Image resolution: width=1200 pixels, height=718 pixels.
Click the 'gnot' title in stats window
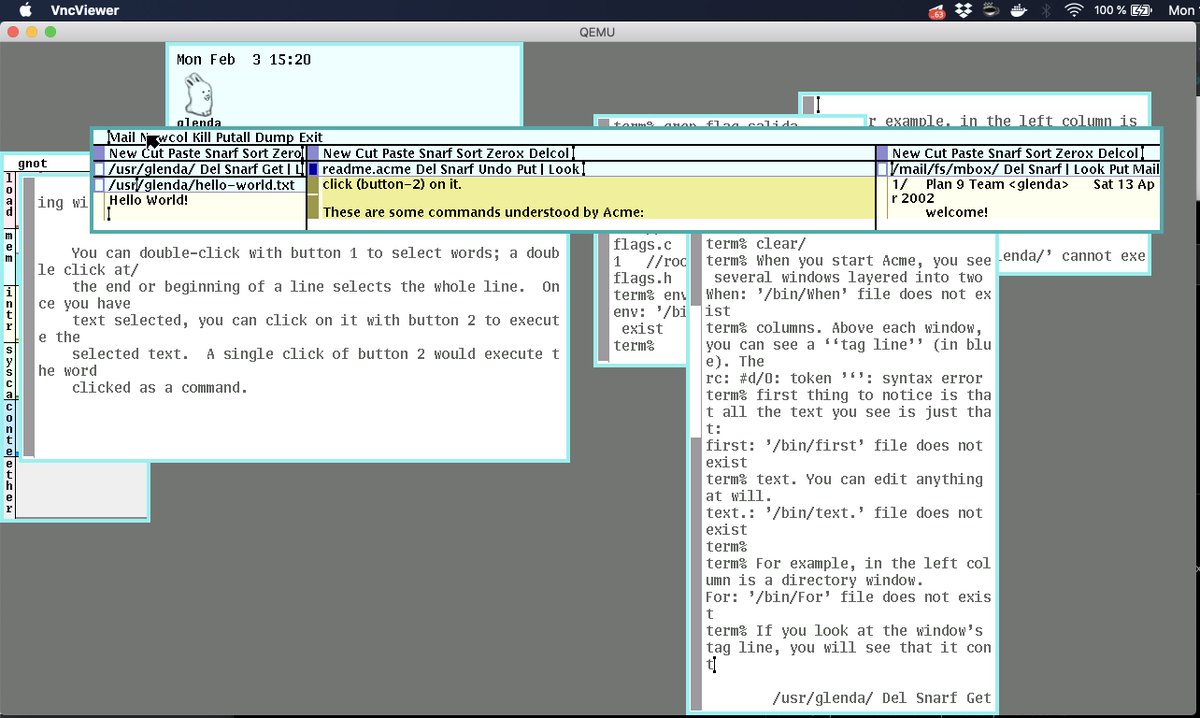(32, 163)
